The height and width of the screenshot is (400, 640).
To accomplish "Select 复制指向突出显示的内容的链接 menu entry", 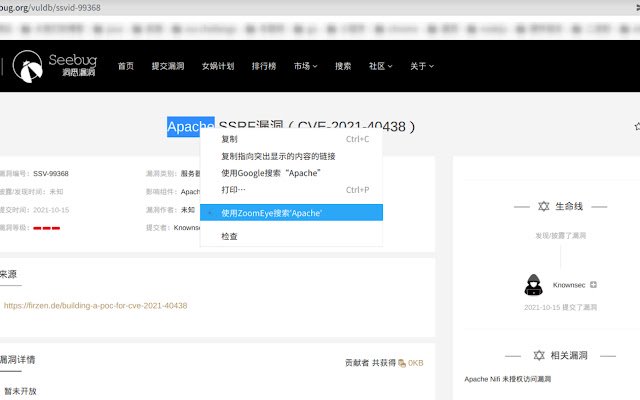I will point(291,156).
